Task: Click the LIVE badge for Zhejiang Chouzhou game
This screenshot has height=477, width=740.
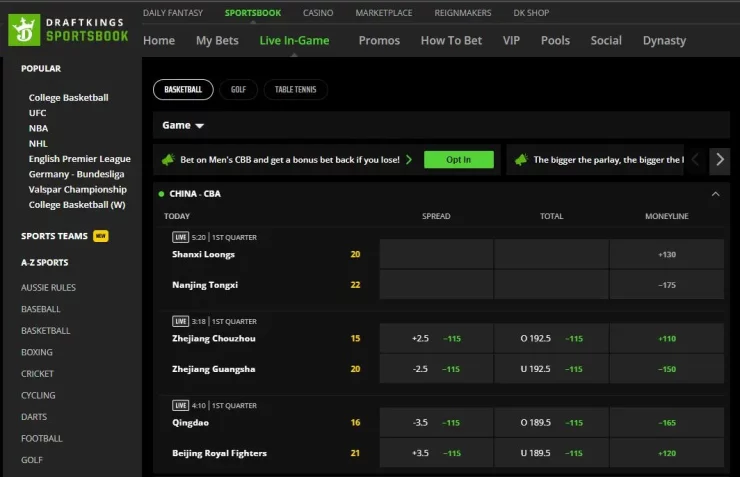Action: click(x=180, y=321)
